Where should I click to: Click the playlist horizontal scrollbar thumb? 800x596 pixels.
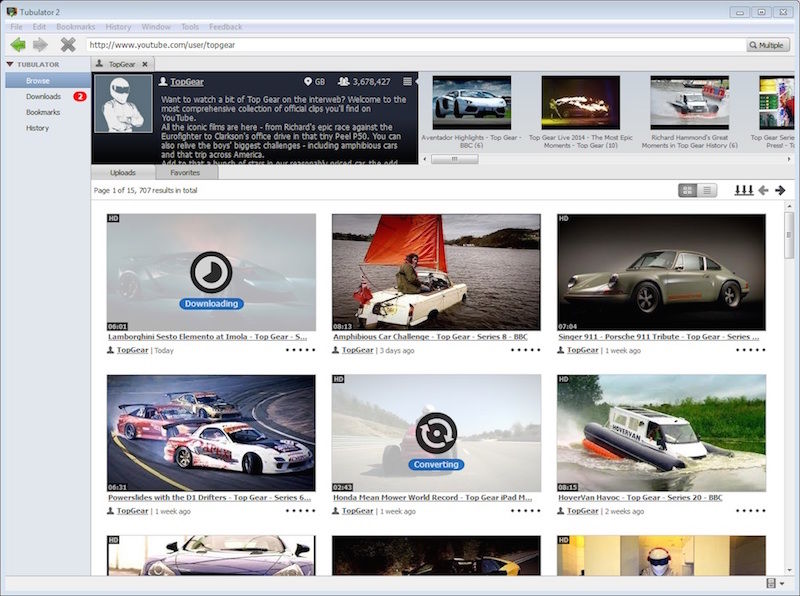click(x=455, y=159)
